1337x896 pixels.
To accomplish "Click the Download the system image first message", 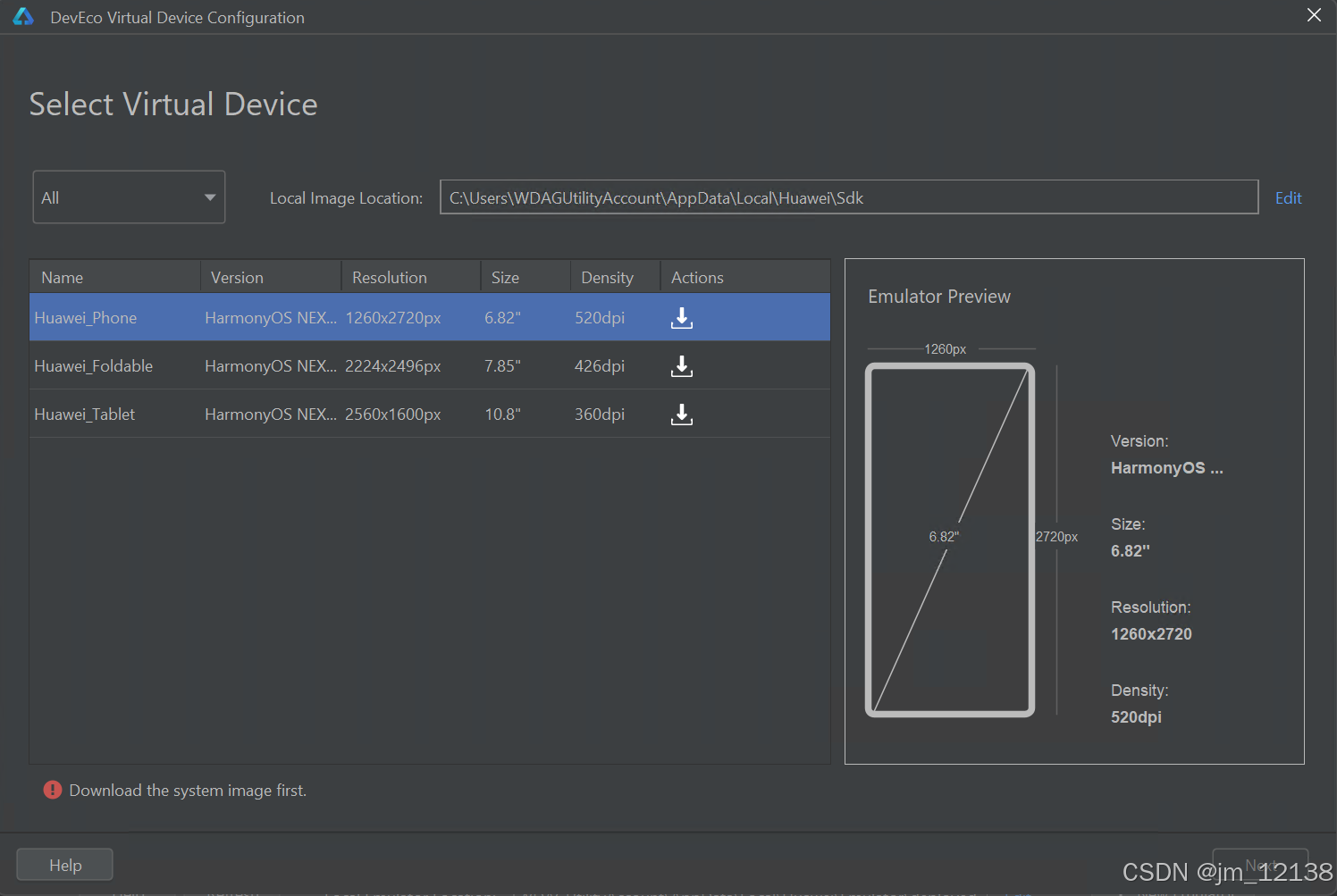I will 188,791.
